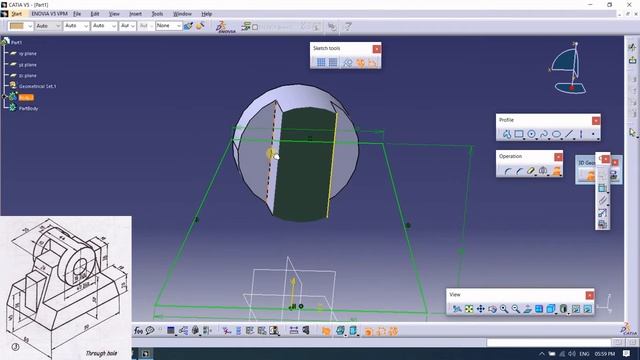Open first Auto dropdown after color swatch

coord(58,26)
